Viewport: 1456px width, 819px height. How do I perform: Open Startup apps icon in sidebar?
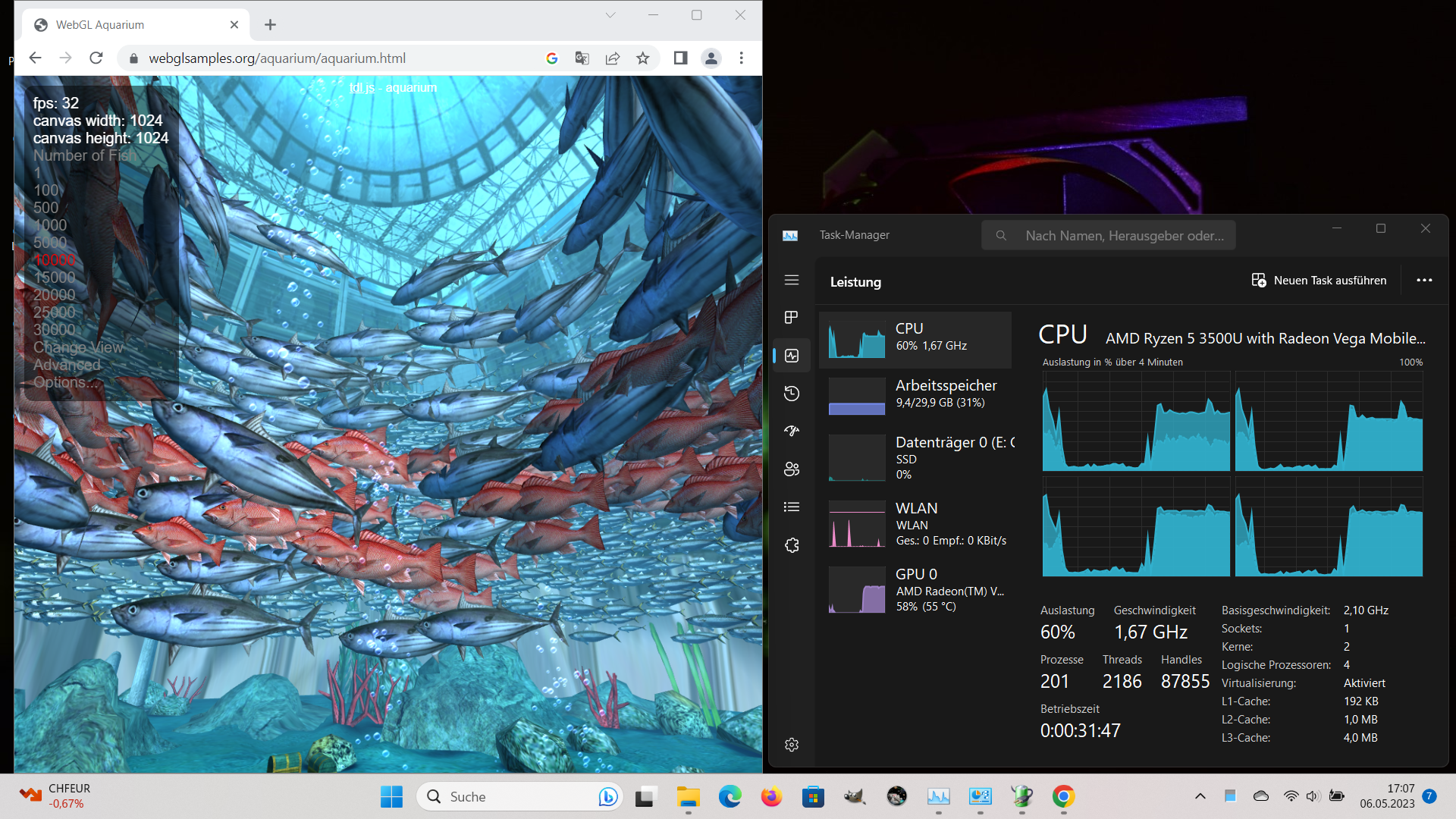click(x=791, y=431)
